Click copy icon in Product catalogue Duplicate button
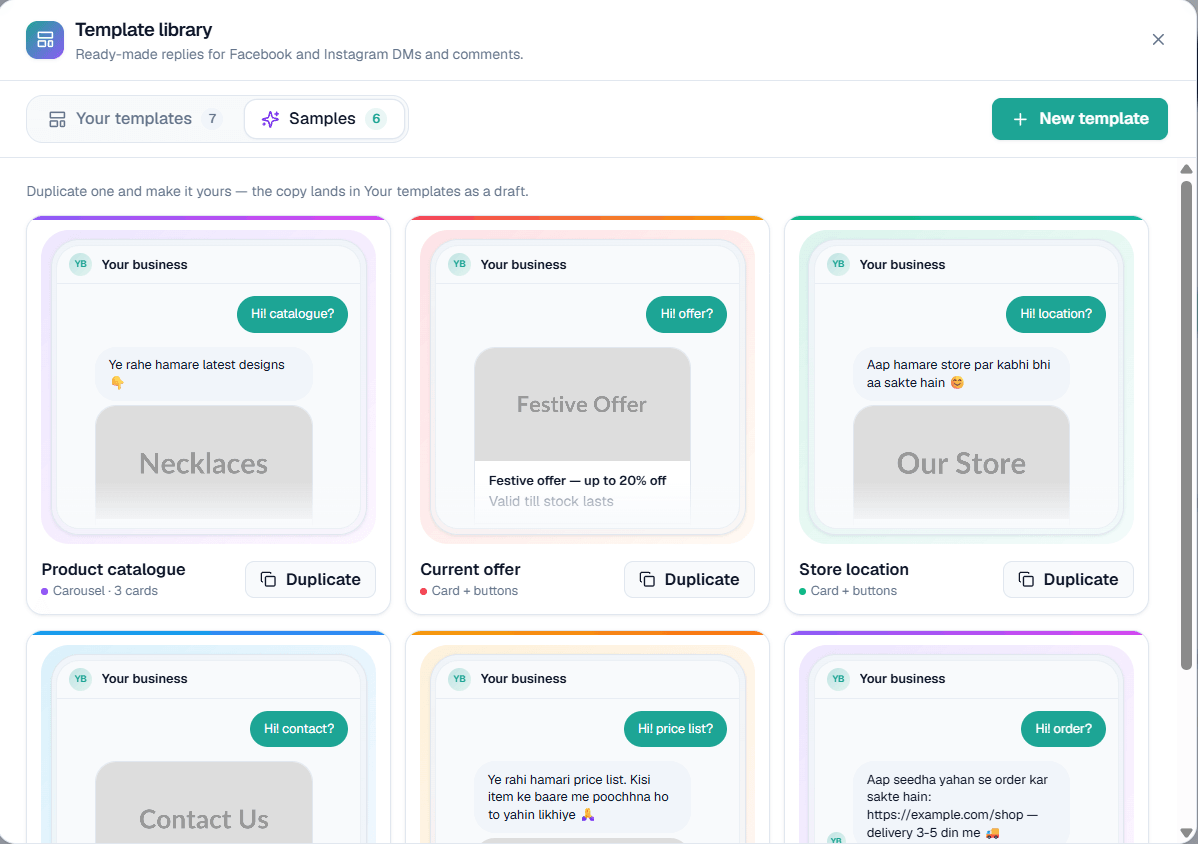 pos(268,579)
